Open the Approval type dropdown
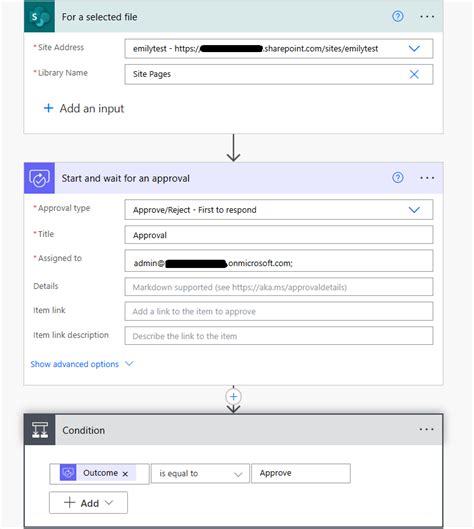 coord(414,210)
